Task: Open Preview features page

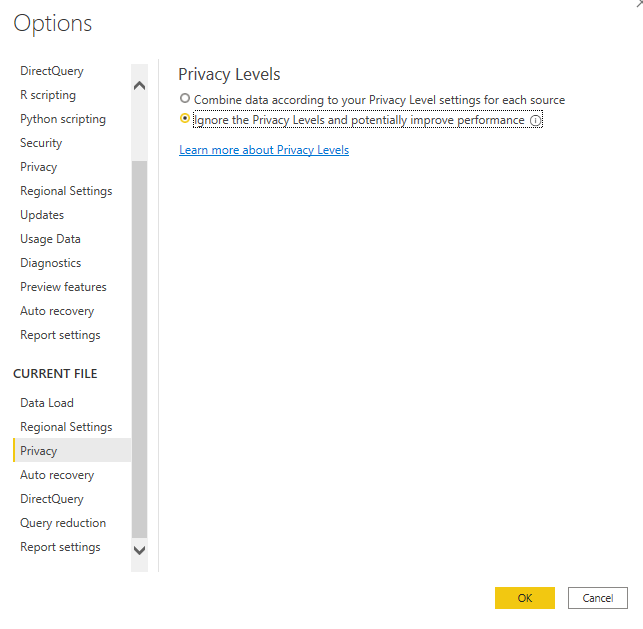Action: [63, 287]
